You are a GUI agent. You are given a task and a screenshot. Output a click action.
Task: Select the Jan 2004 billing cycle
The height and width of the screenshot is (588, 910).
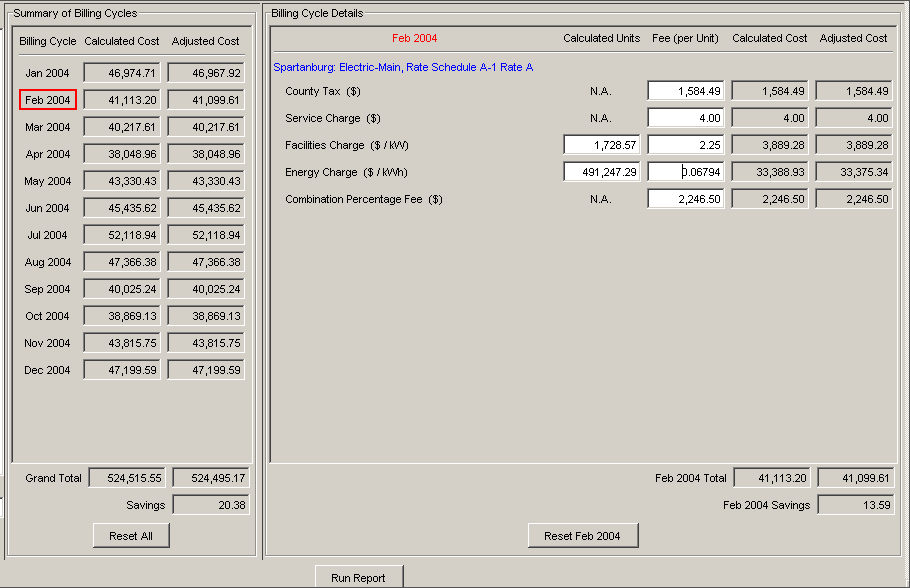(x=48, y=73)
